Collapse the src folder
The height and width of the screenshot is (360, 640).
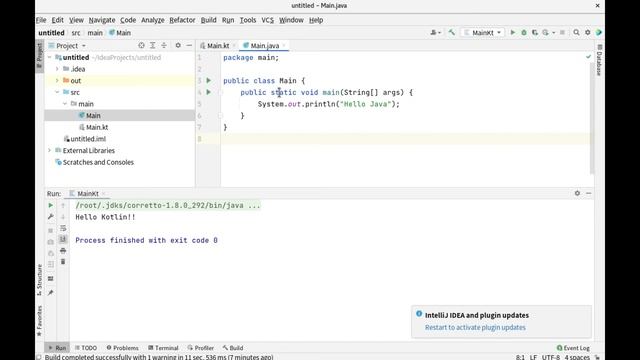pyautogui.click(x=57, y=92)
